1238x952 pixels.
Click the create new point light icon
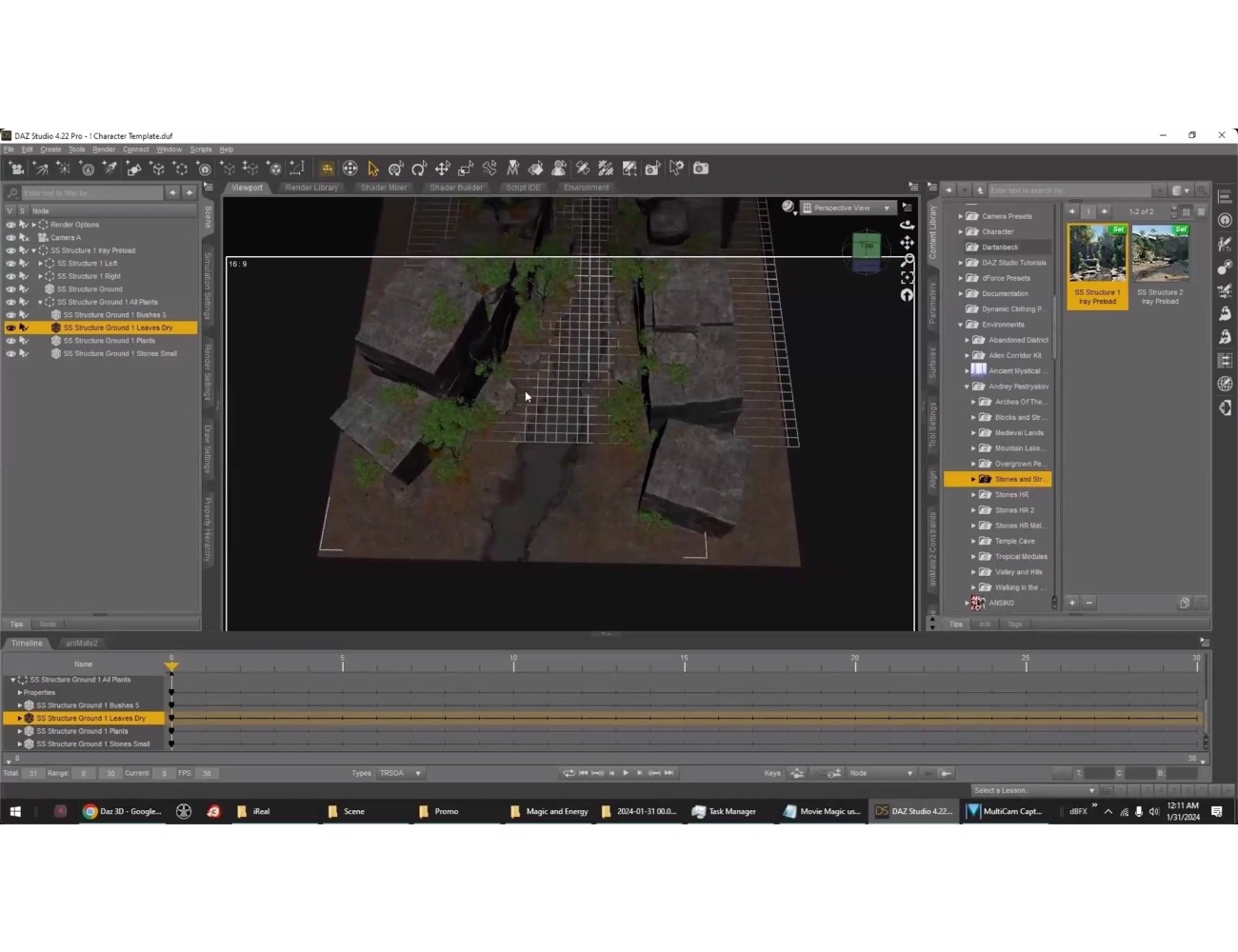click(64, 169)
